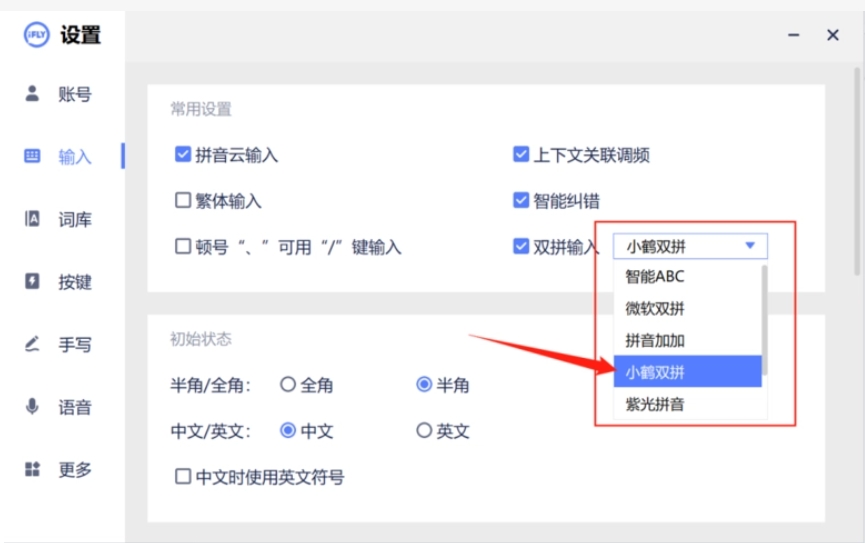Screen dimensions: 865x543
Task: Click the blue dropdown arrow of 双拼 scheme
Action: [x=750, y=246]
